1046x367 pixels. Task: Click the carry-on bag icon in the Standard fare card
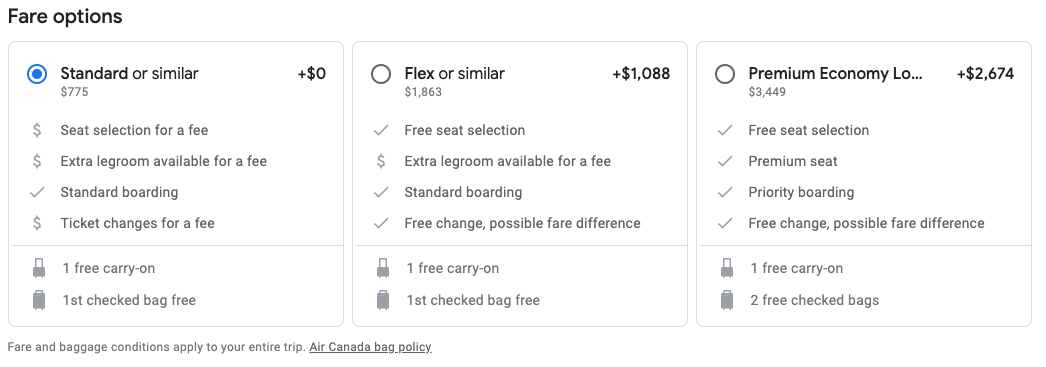pos(39,268)
